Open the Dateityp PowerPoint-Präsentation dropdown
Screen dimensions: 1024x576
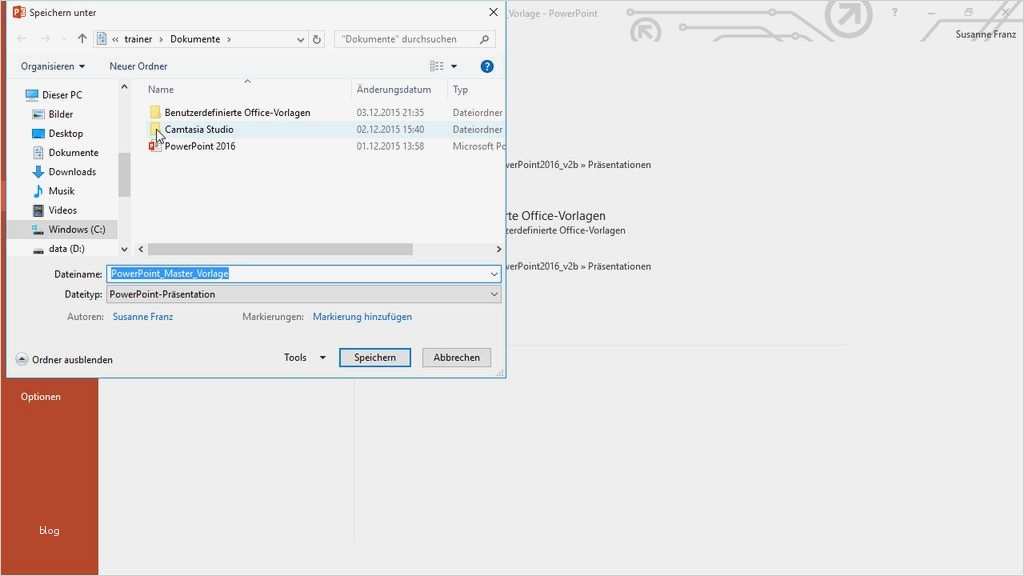[304, 295]
